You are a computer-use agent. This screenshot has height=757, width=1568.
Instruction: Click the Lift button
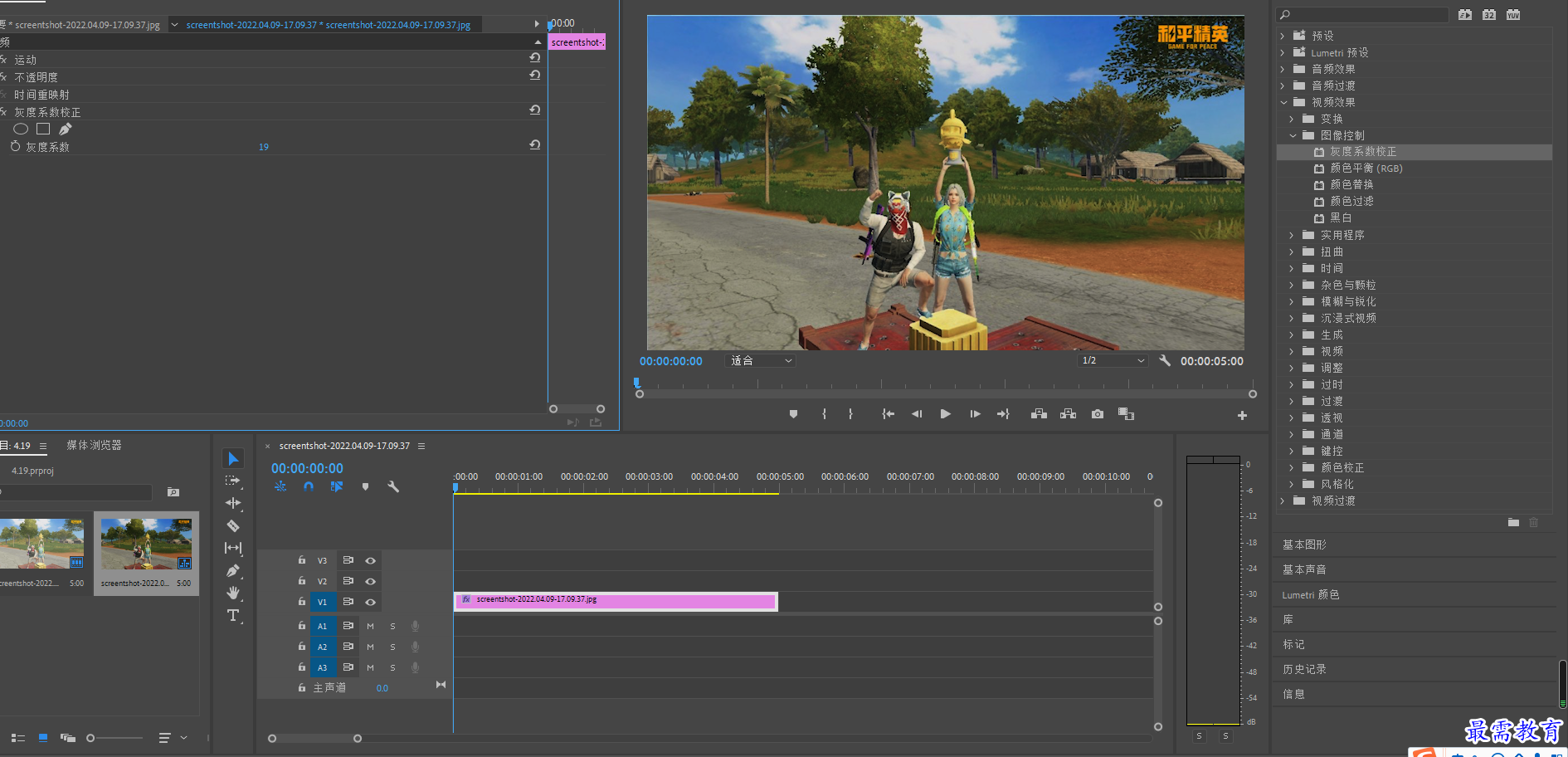click(1039, 413)
